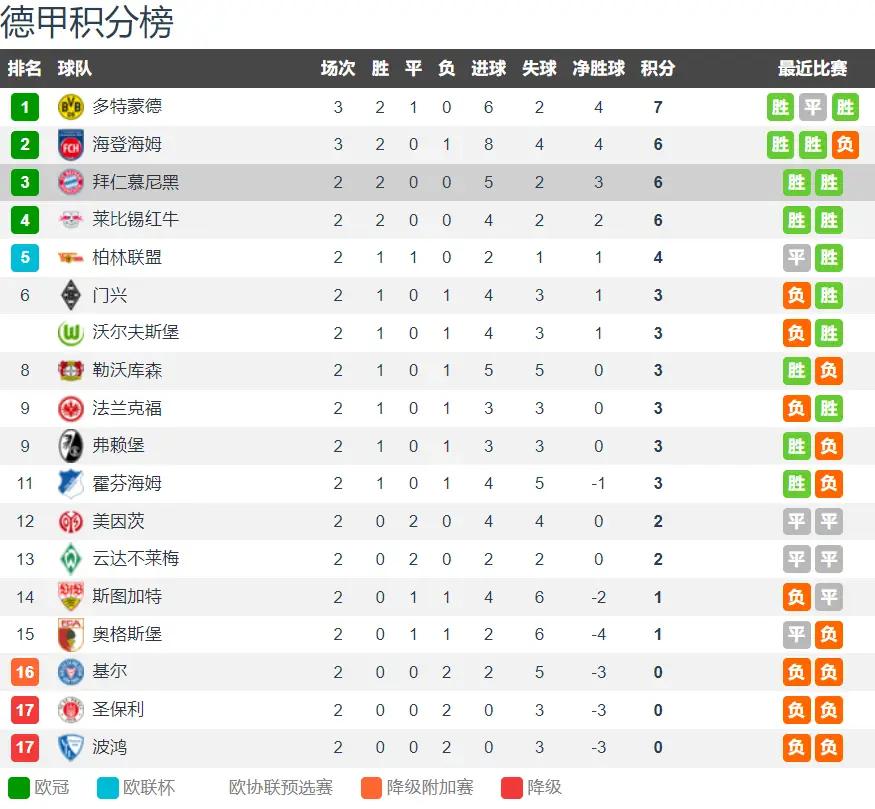
Task: Click the gray 平 badge for Dortmund
Action: point(812,107)
